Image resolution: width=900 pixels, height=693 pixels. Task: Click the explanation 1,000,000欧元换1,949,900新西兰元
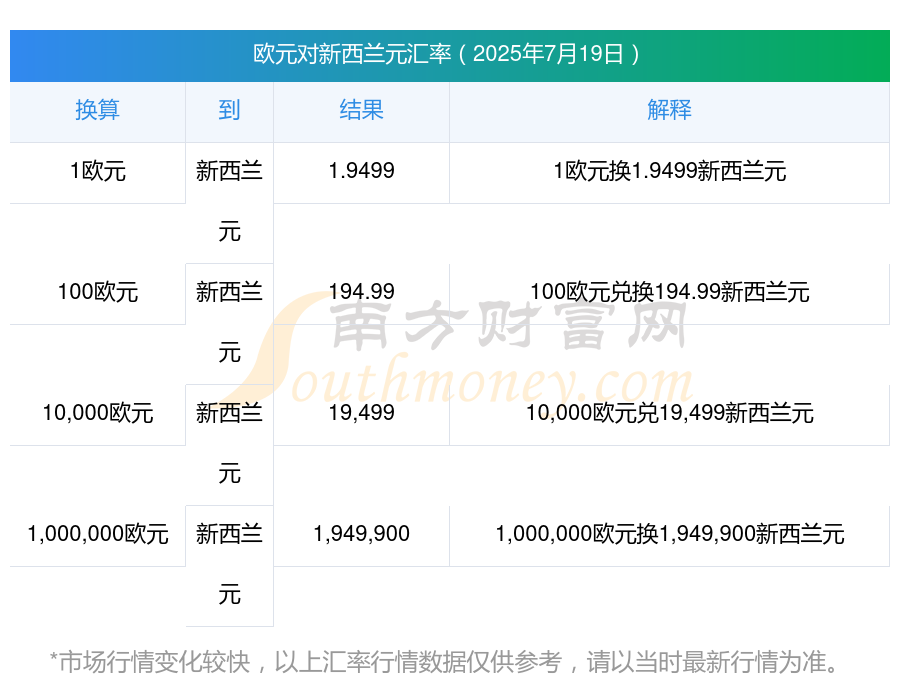pos(669,535)
